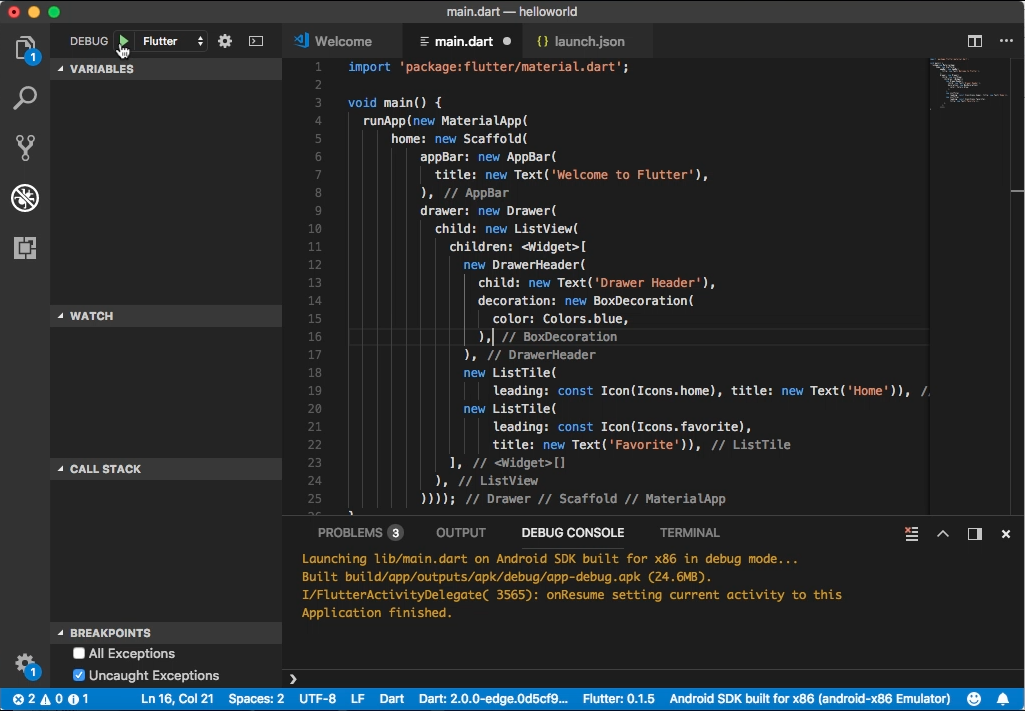Click the 'Welcome to Flutter' string in code
Viewport: 1025px width, 711px height.
click(x=624, y=174)
